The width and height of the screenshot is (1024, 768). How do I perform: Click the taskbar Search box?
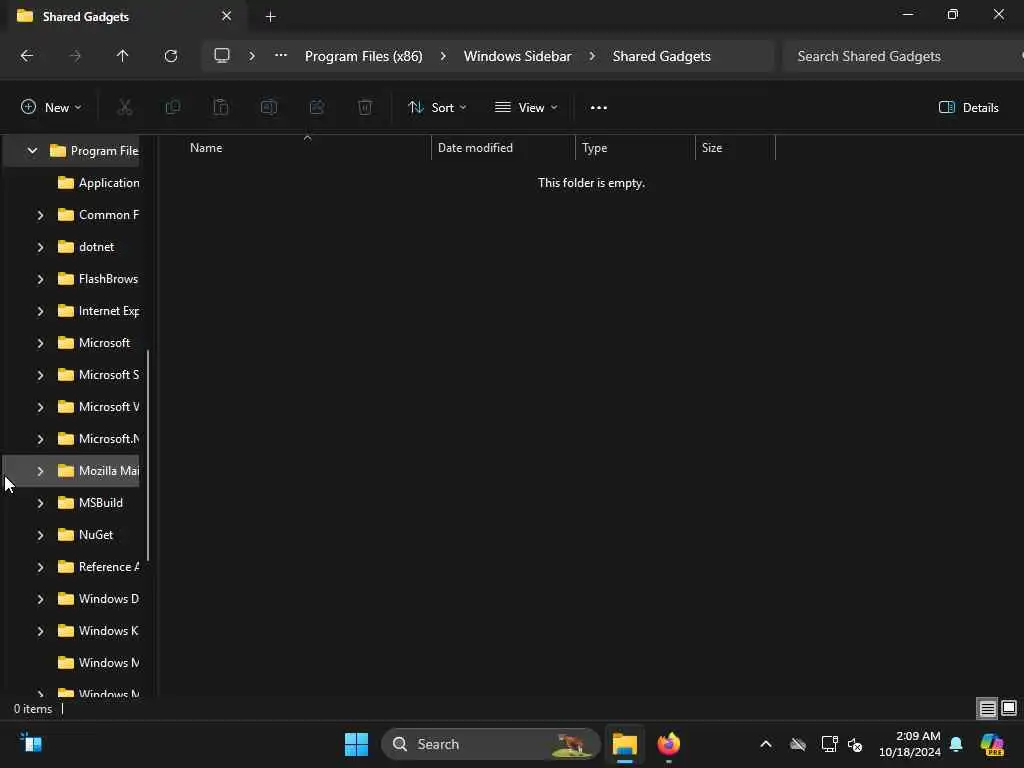coord(490,744)
